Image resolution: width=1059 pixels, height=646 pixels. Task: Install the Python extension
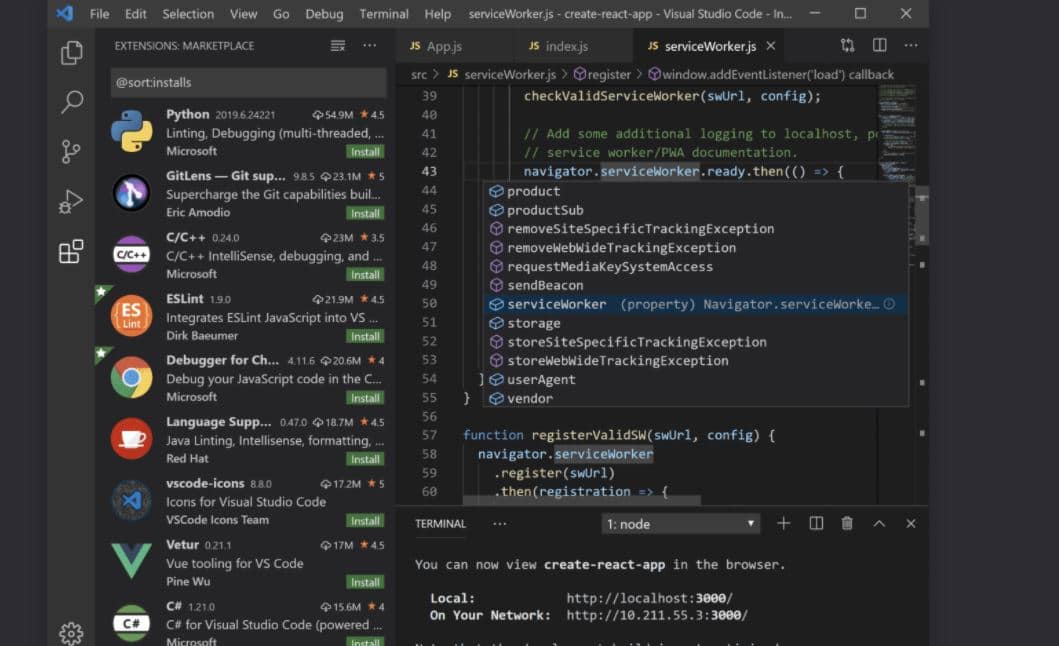(364, 151)
